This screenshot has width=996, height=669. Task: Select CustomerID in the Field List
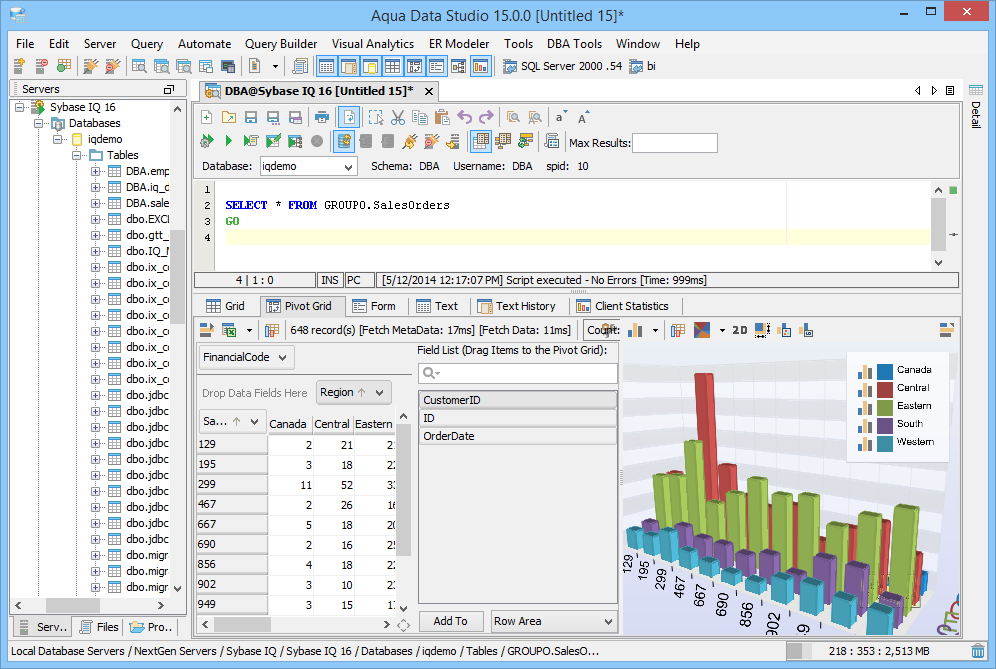point(518,400)
